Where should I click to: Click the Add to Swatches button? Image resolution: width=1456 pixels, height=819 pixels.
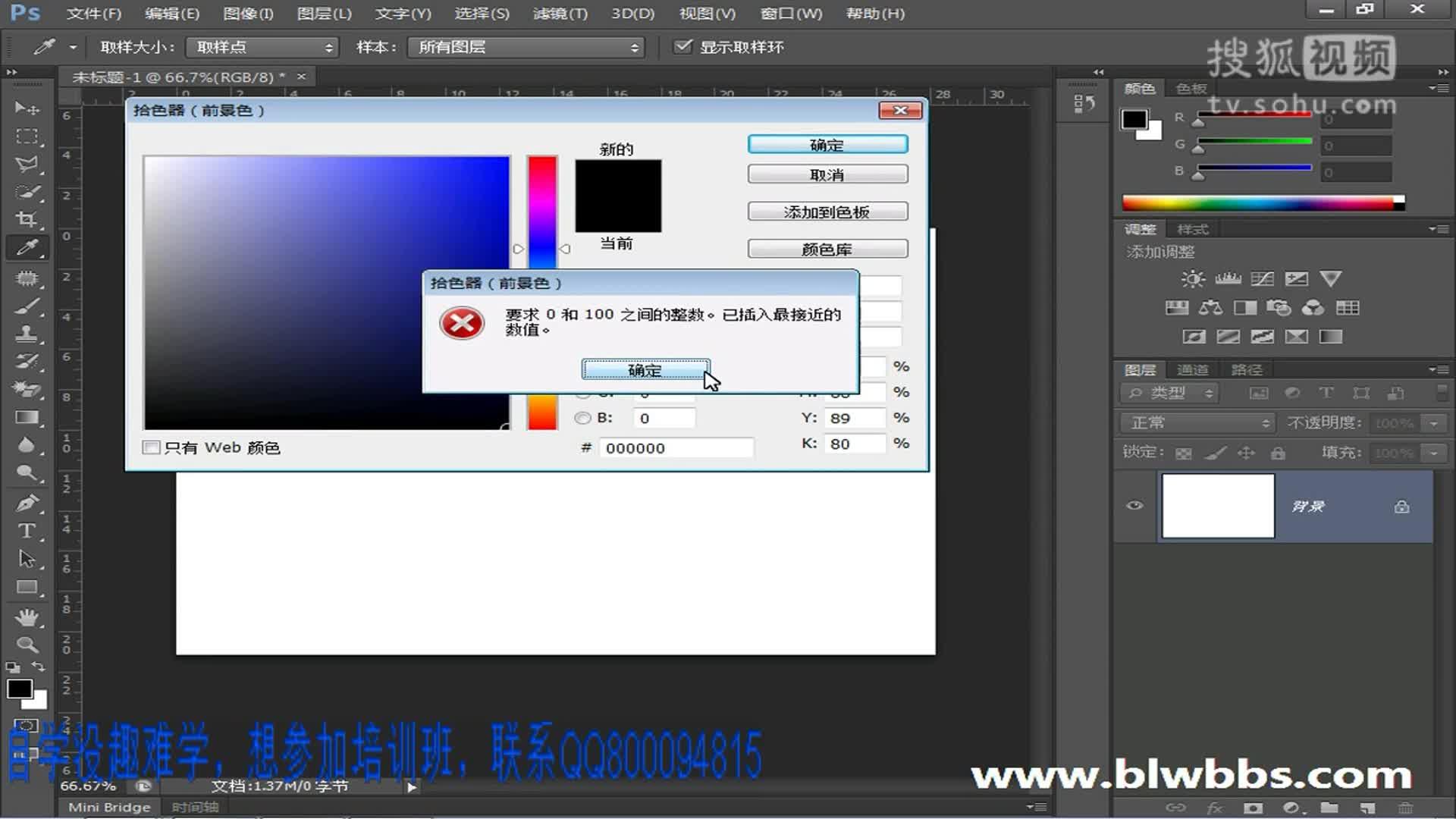click(827, 212)
